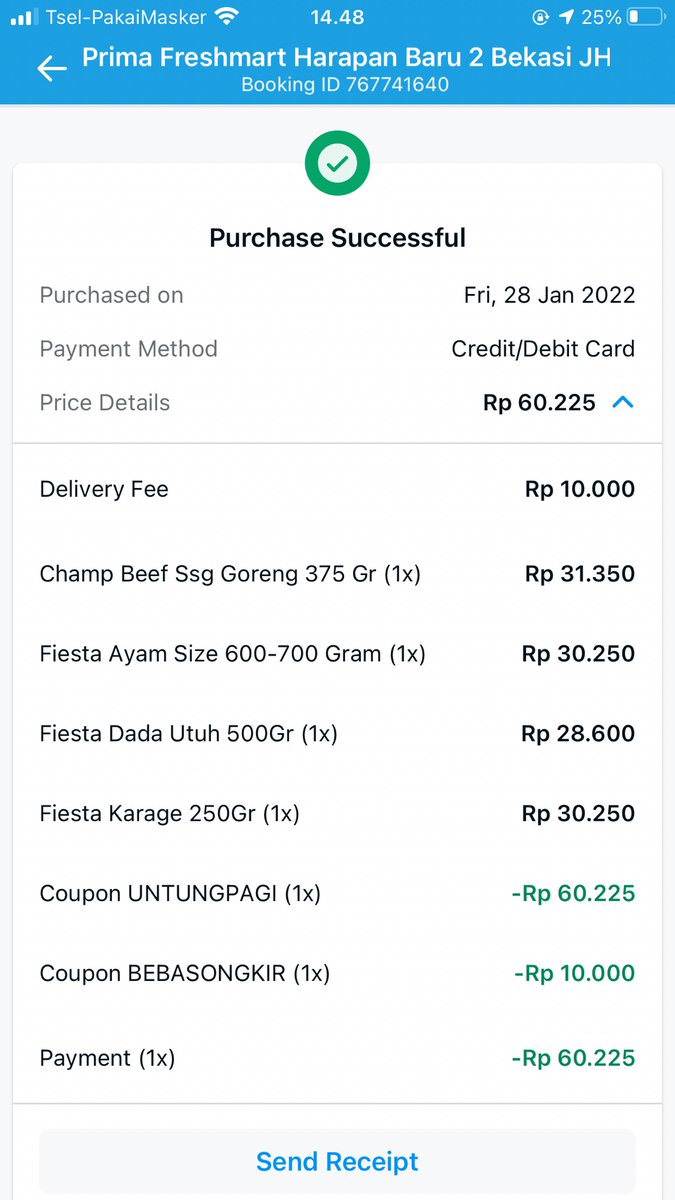
Task: Tap the green success checkmark icon
Action: click(338, 163)
